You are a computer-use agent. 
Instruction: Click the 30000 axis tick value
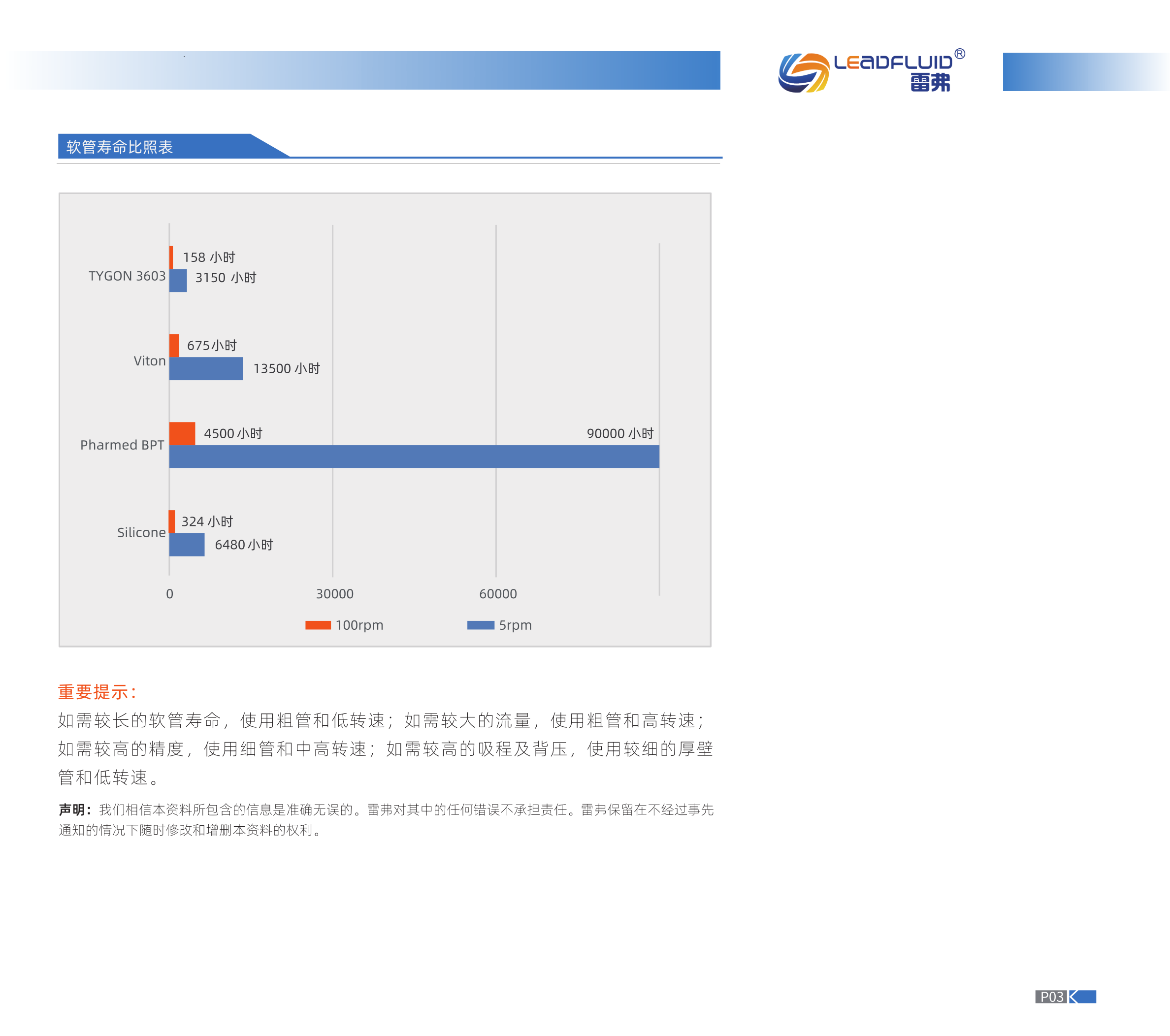[x=335, y=593]
